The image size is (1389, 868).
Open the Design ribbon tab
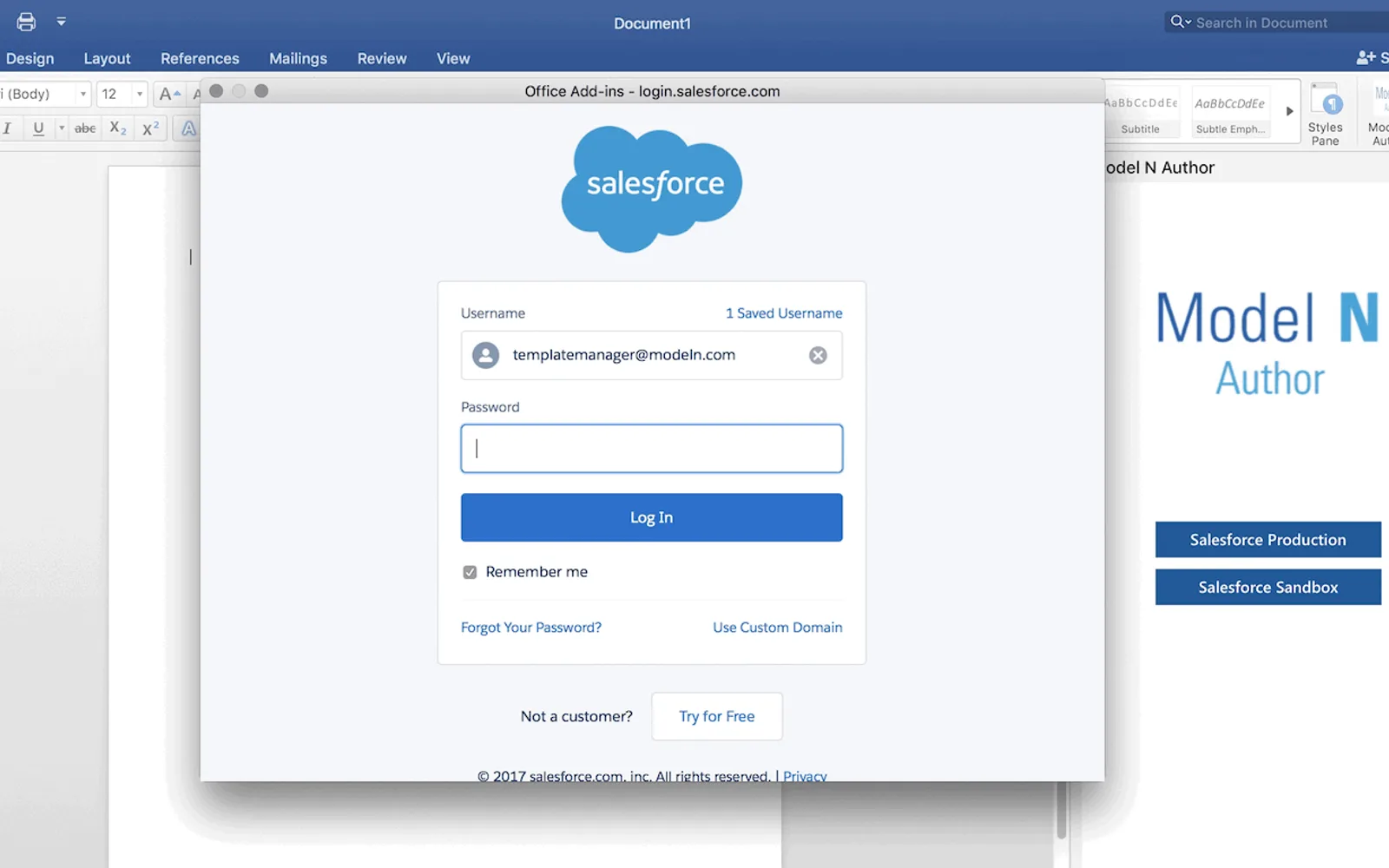pyautogui.click(x=30, y=58)
